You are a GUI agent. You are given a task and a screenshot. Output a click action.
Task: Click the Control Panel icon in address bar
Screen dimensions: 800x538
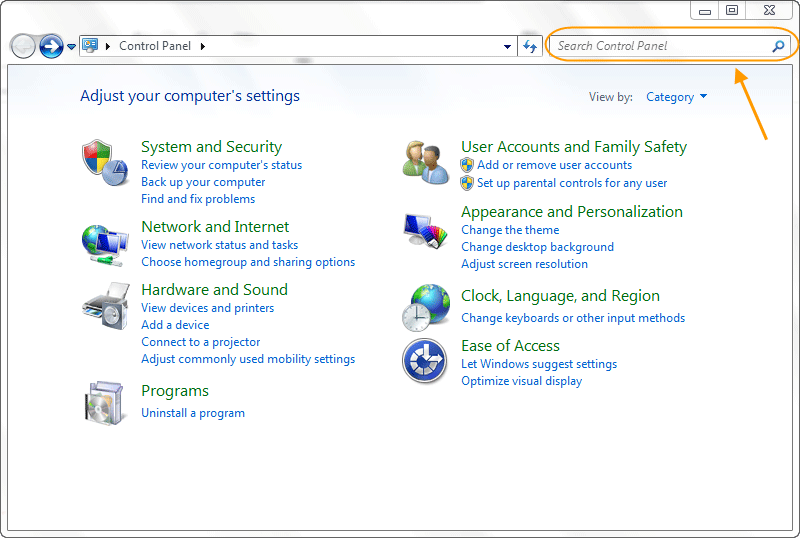coord(90,45)
